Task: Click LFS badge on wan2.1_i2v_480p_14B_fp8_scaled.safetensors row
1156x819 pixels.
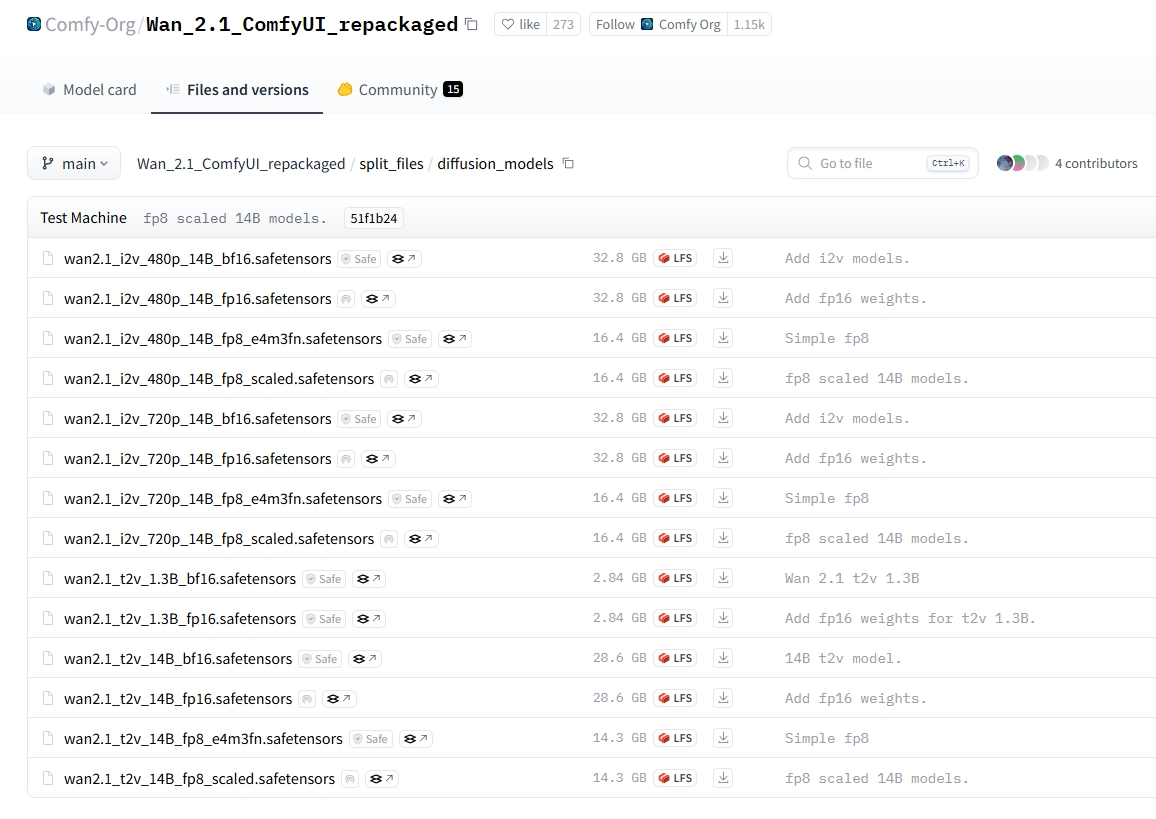Action: click(x=675, y=378)
